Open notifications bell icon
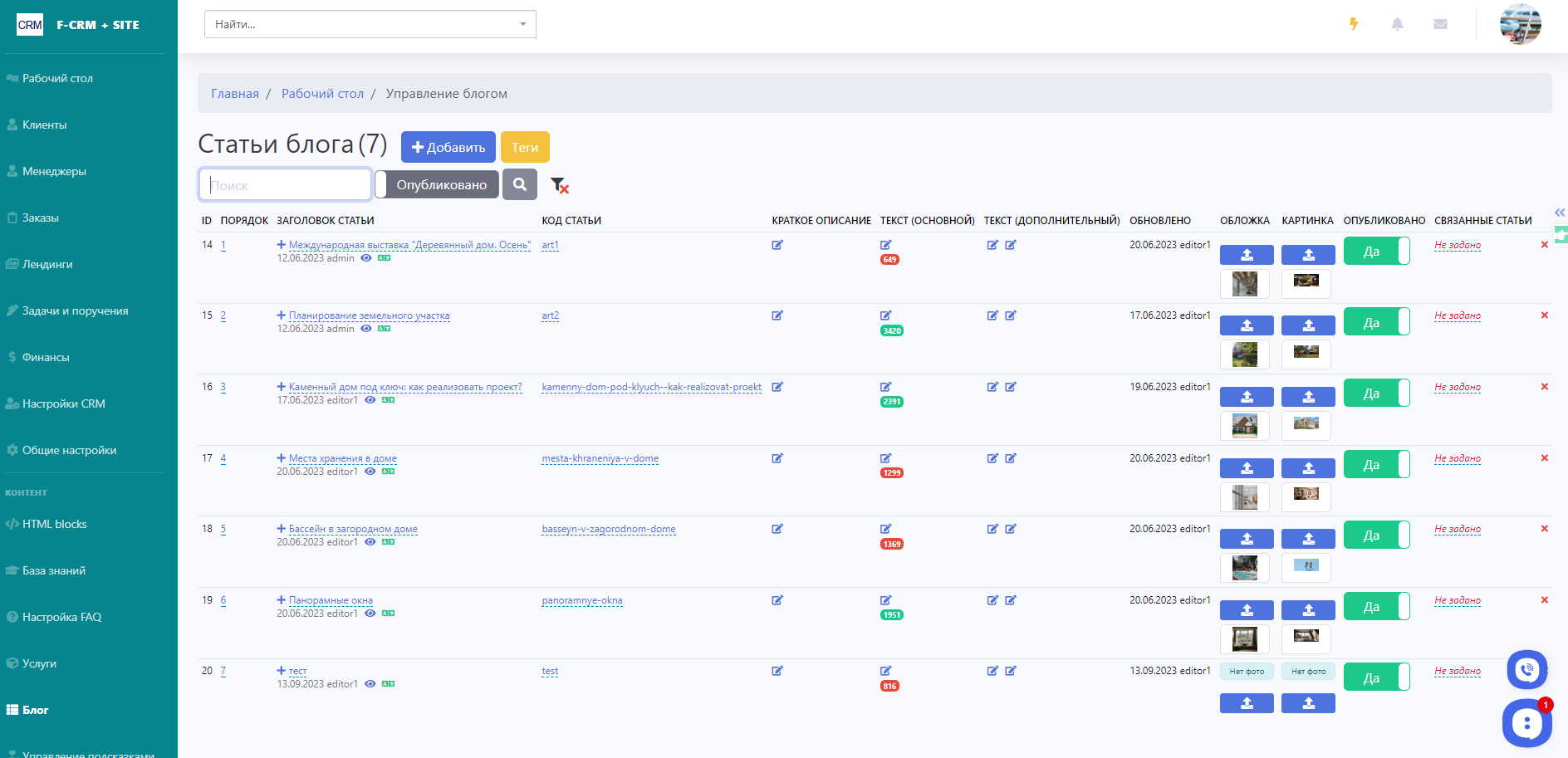Screen dimensions: 1568x758 1397,24
